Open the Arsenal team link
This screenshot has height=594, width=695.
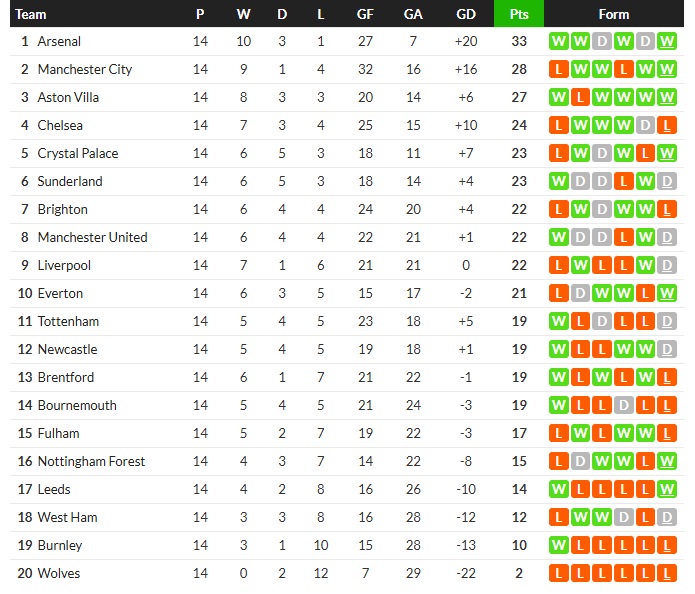coord(59,42)
